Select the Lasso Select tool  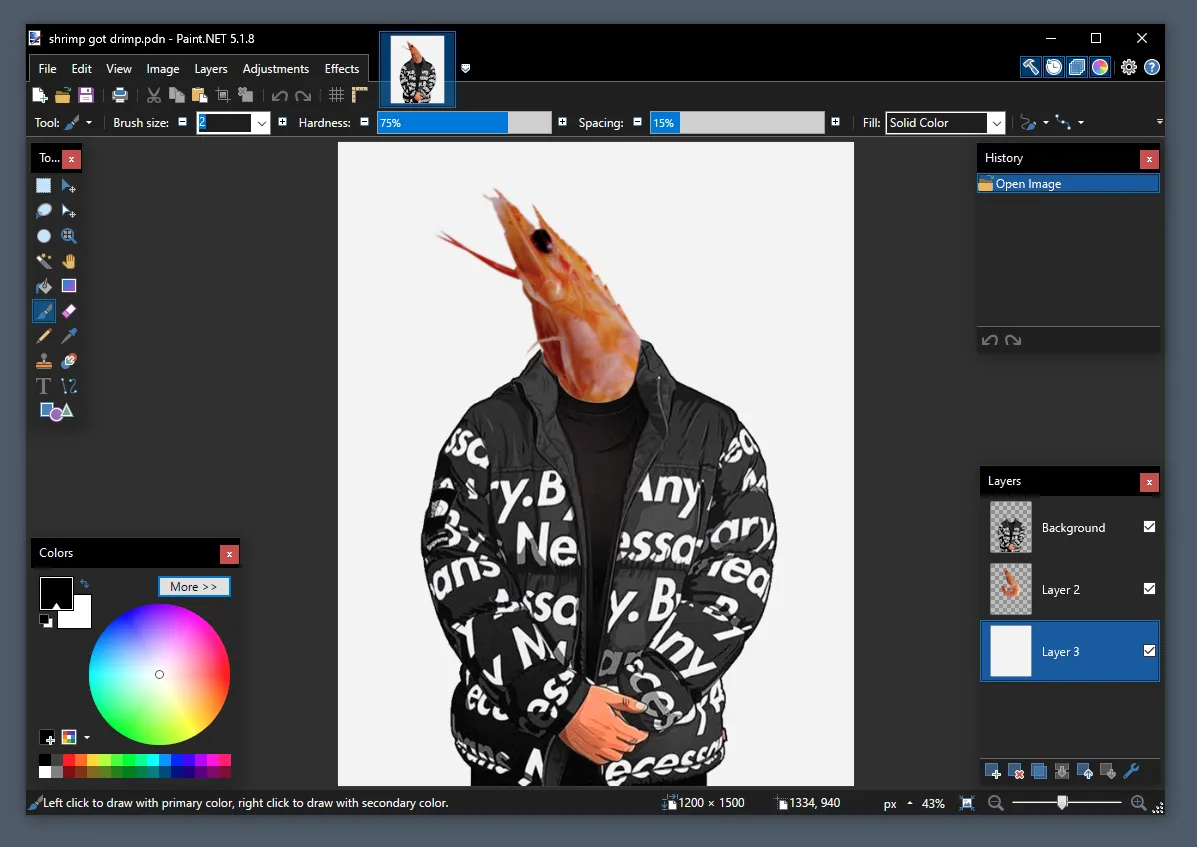(x=44, y=211)
